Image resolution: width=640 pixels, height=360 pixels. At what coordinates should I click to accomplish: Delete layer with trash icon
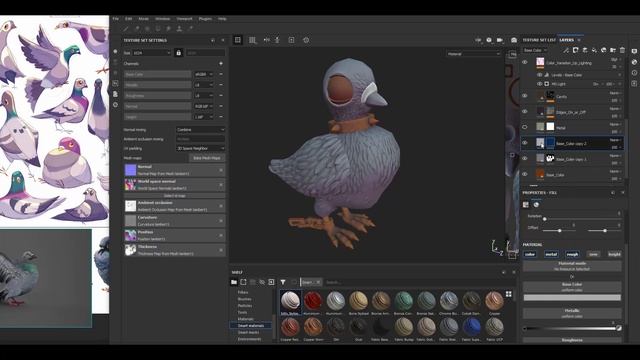point(622,50)
